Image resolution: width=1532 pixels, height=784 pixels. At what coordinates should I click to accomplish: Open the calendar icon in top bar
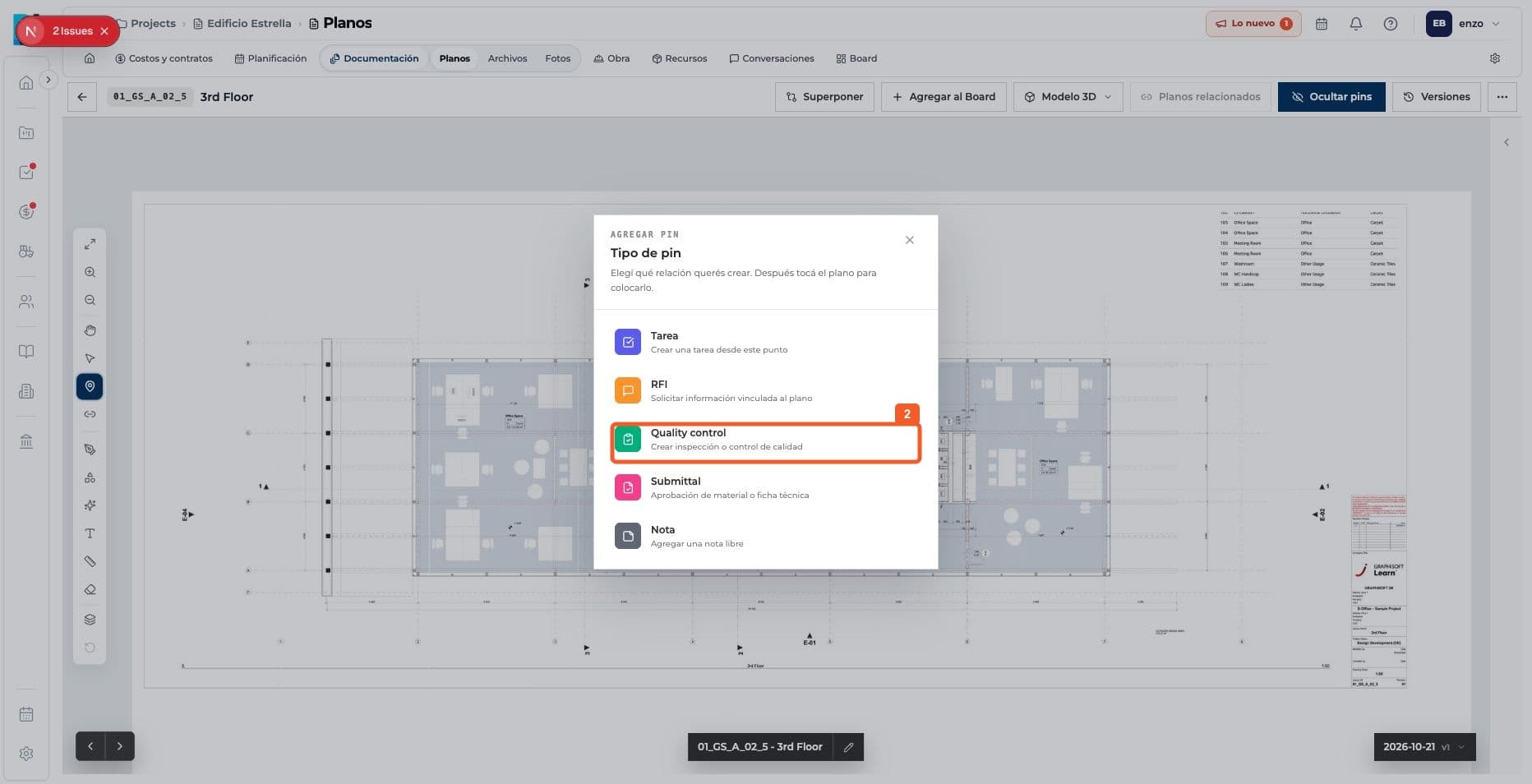1321,24
